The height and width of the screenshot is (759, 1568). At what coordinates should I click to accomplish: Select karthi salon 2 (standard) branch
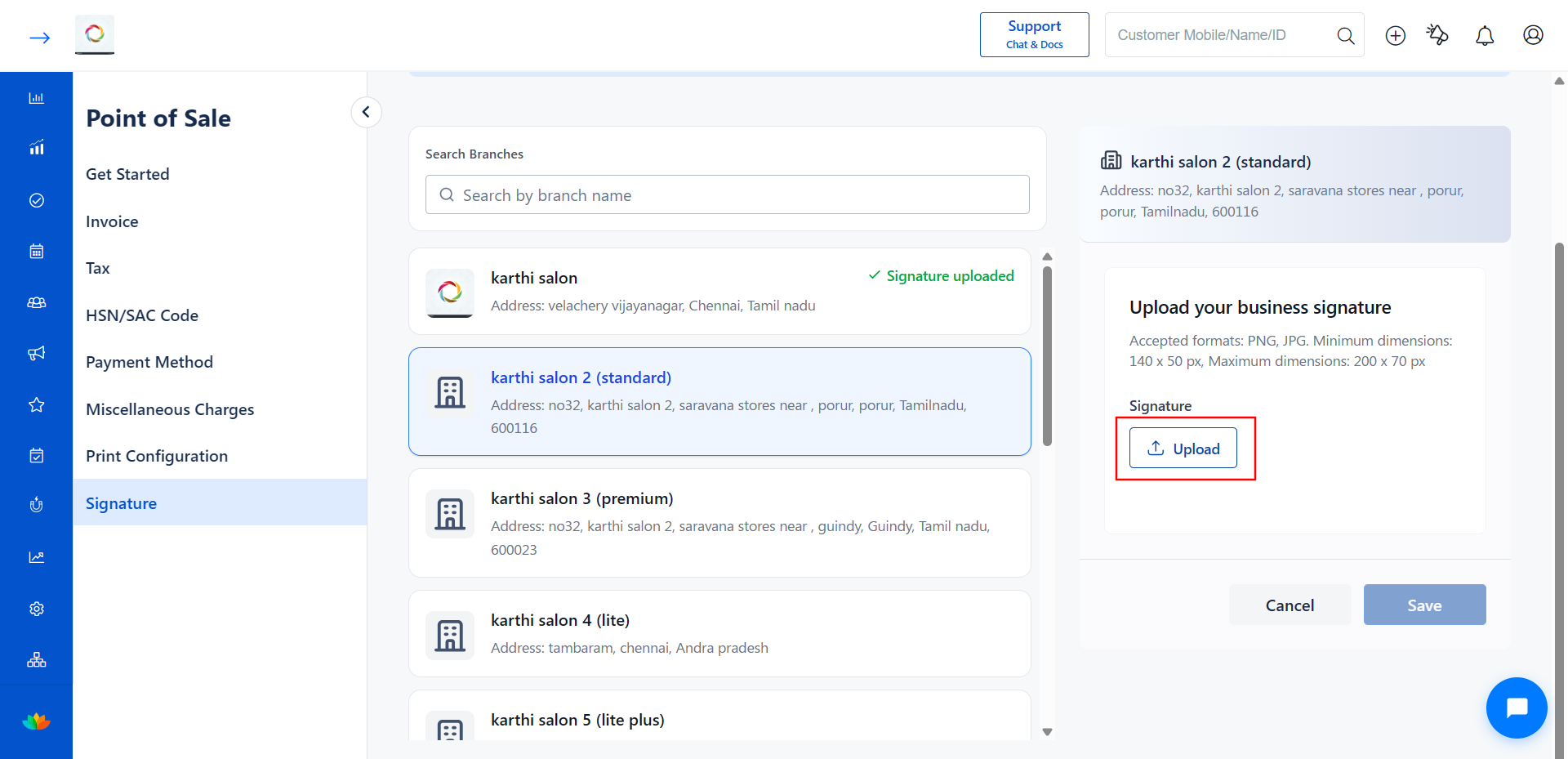(x=719, y=401)
